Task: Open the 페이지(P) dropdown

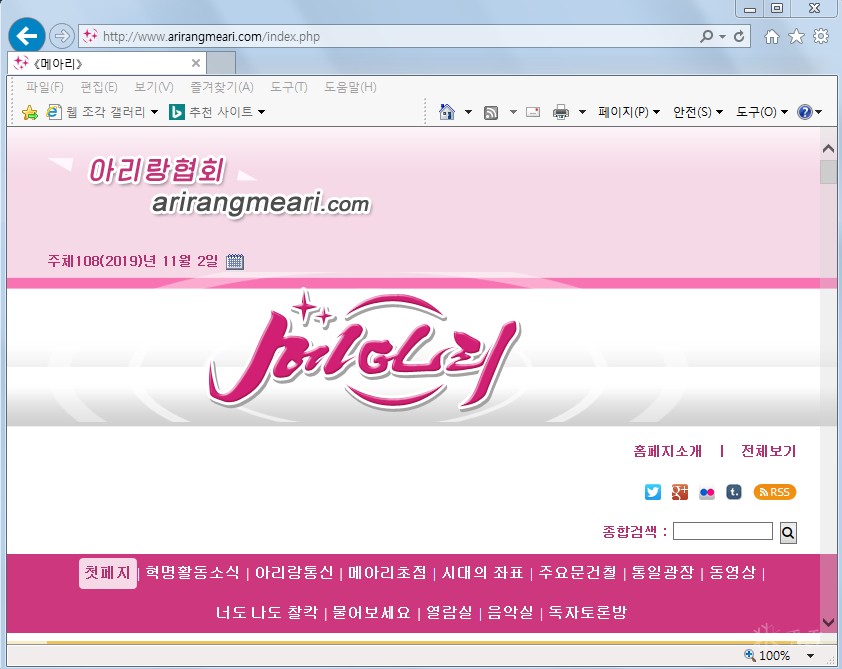Action: pyautogui.click(x=628, y=112)
